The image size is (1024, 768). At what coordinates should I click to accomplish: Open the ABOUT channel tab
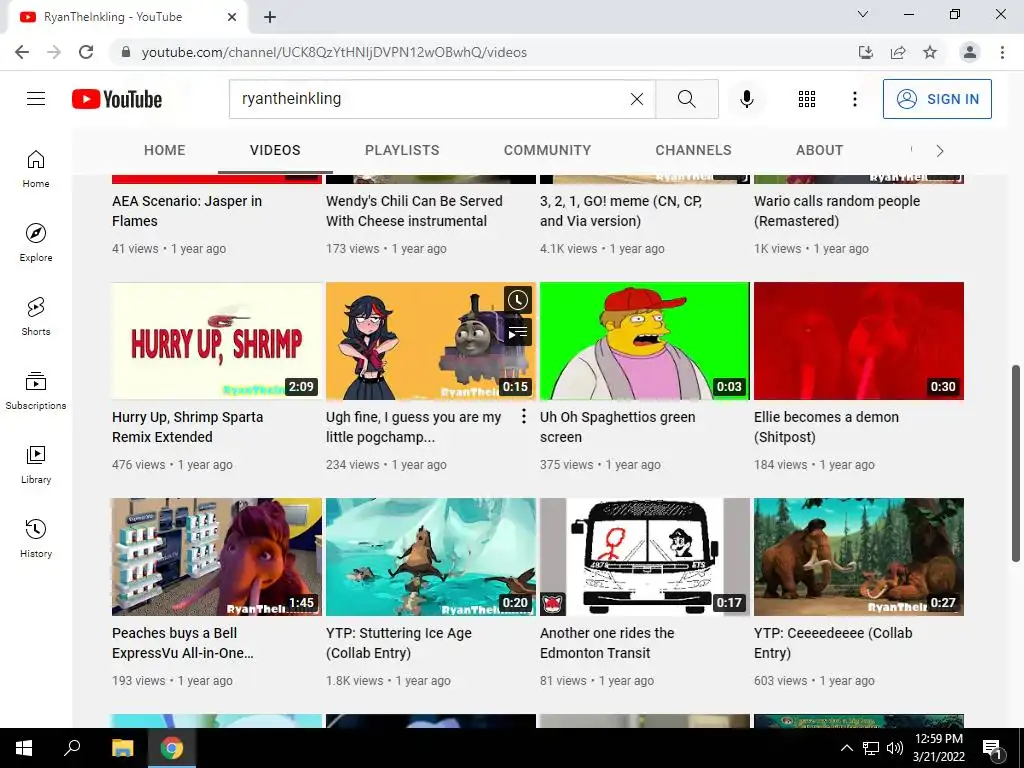tap(820, 150)
